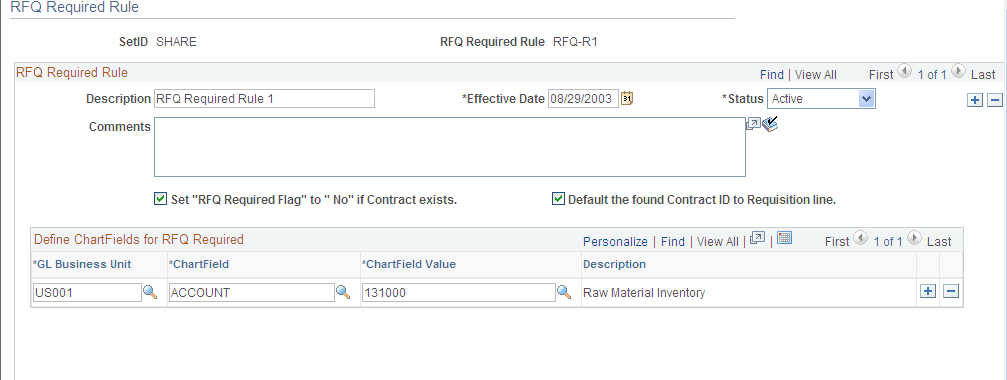Select the RFQ-R1 rule value

(x=575, y=42)
